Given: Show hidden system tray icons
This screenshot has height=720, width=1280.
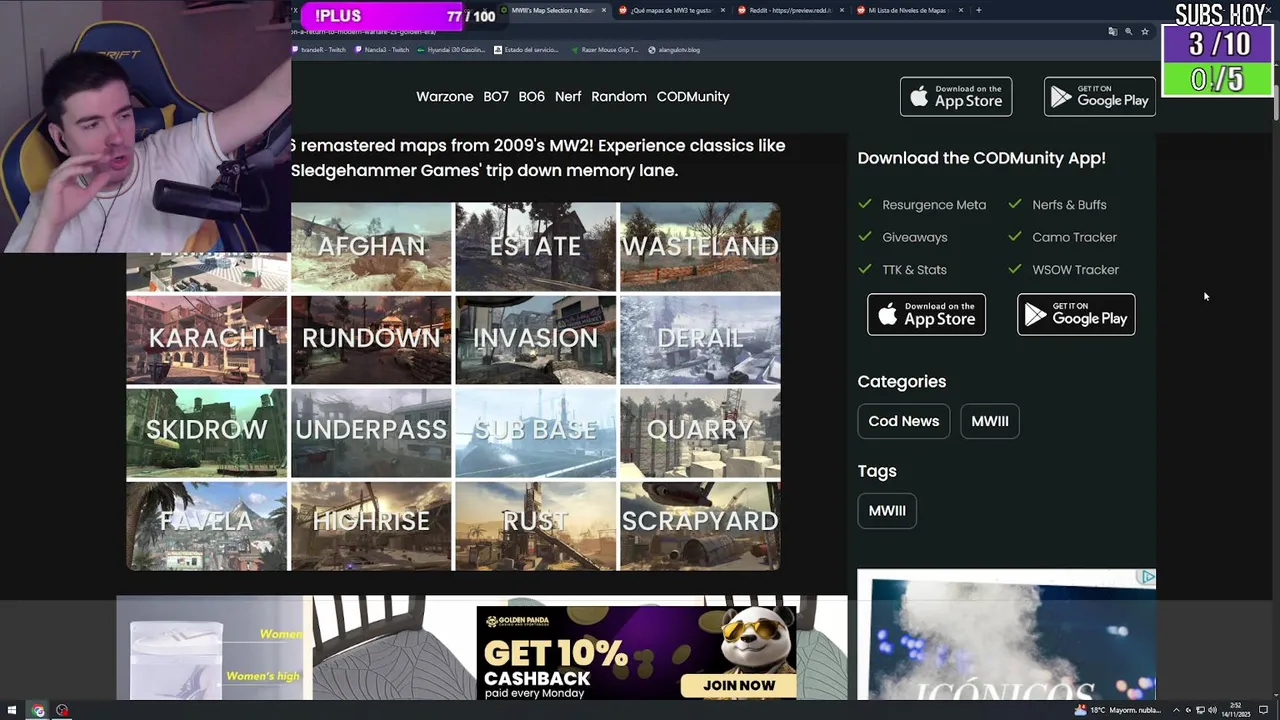Looking at the screenshot, I should [x=1175, y=710].
